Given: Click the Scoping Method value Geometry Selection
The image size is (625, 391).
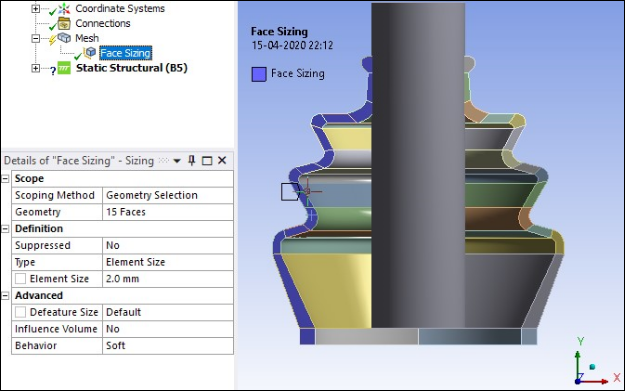Looking at the screenshot, I should point(168,195).
